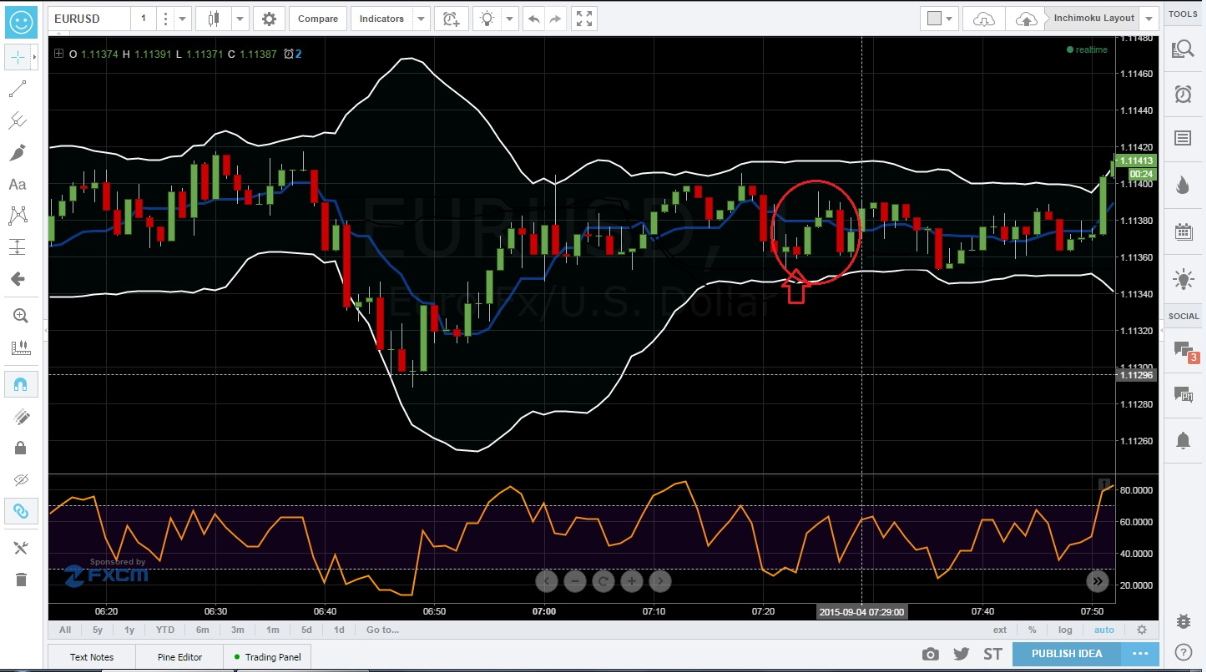The image size is (1206, 672).
Task: Select the 5d date range
Action: point(307,630)
